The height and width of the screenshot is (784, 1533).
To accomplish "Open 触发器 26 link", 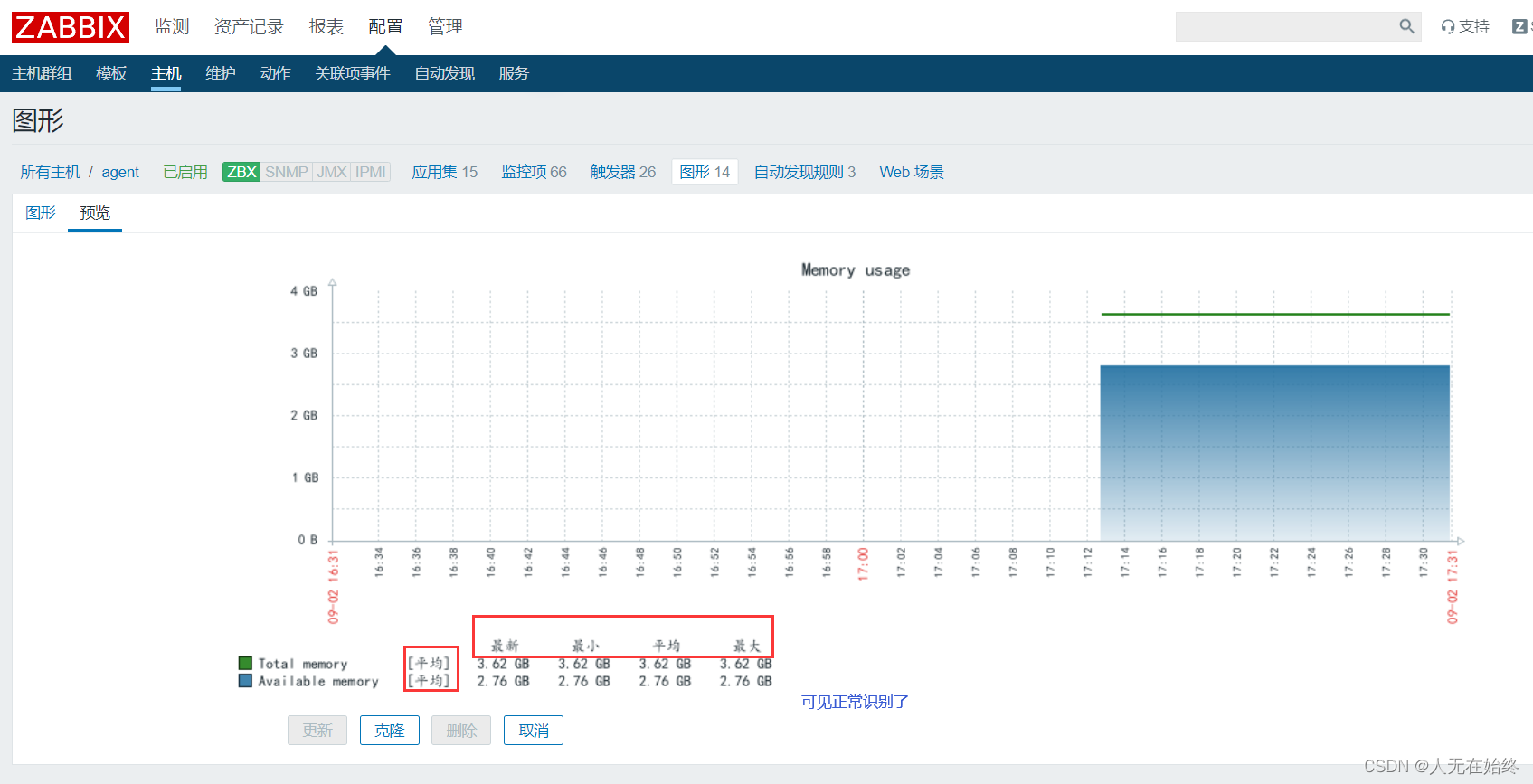I will coord(623,172).
